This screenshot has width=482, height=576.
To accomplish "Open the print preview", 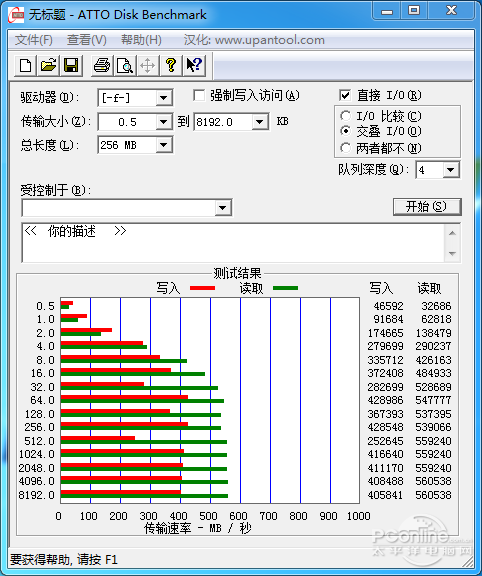I will [125, 66].
